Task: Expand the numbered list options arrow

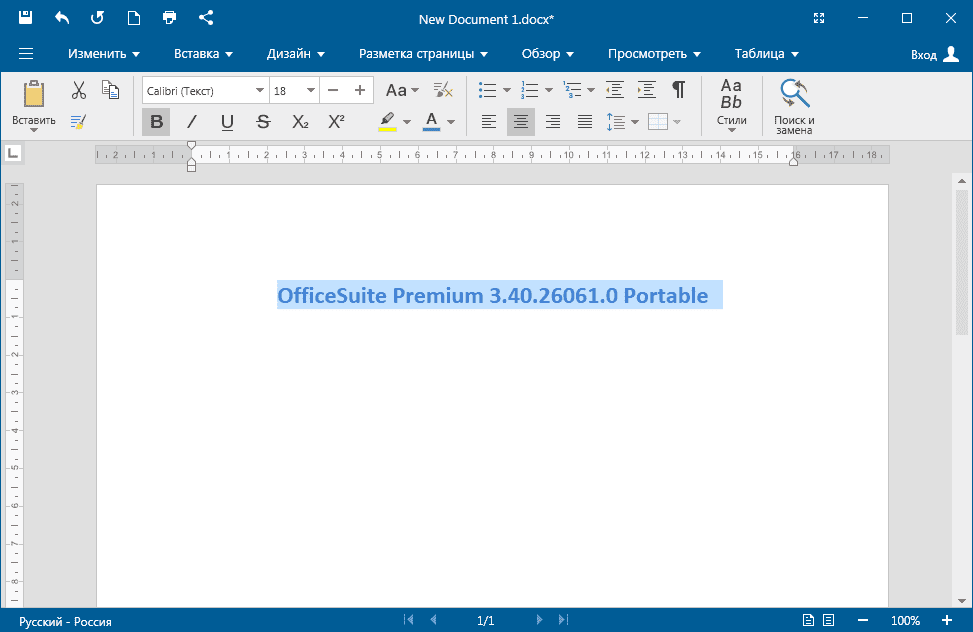Action: pos(549,91)
